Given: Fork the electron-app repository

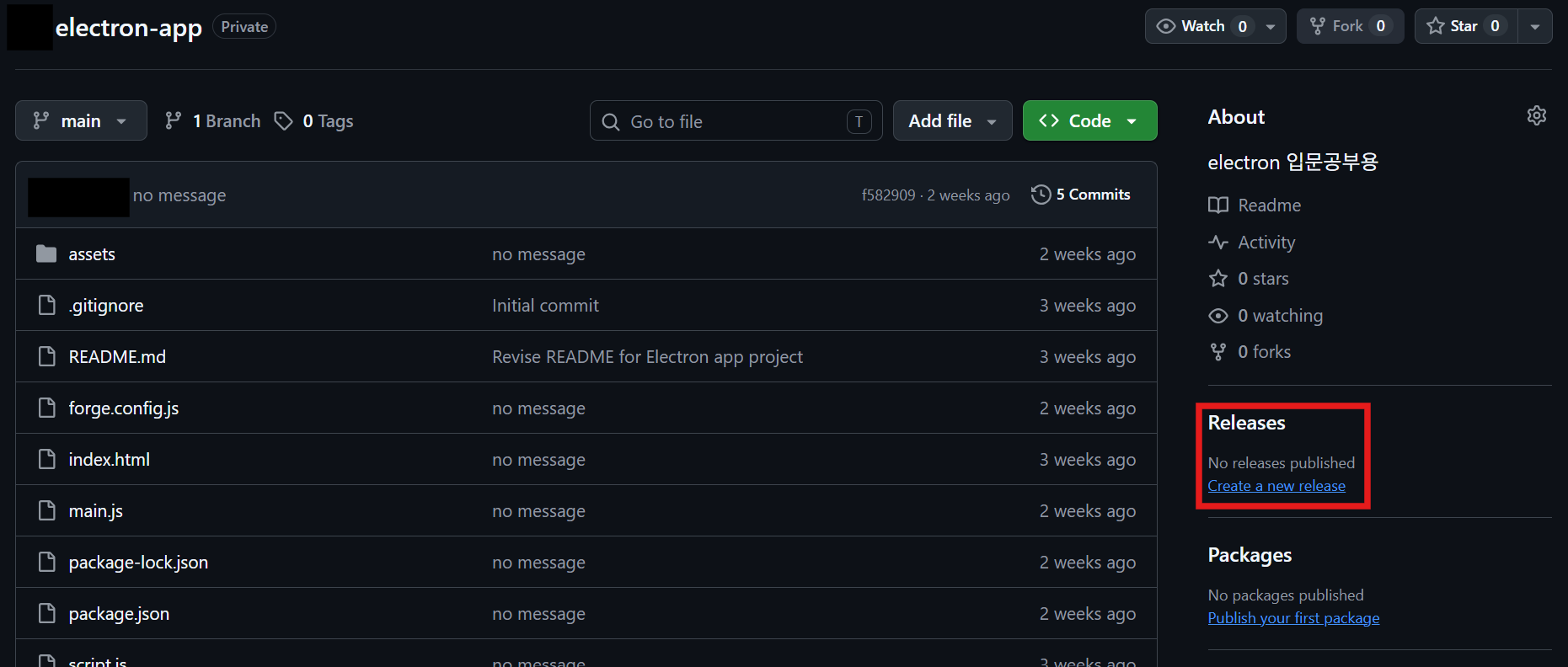Looking at the screenshot, I should coord(1350,26).
